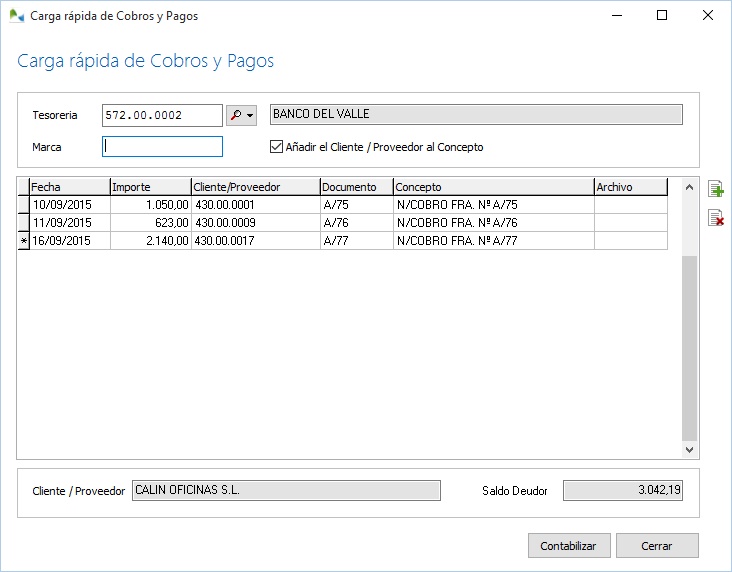Select the row dated 10/09/2015

[x=68, y=205]
